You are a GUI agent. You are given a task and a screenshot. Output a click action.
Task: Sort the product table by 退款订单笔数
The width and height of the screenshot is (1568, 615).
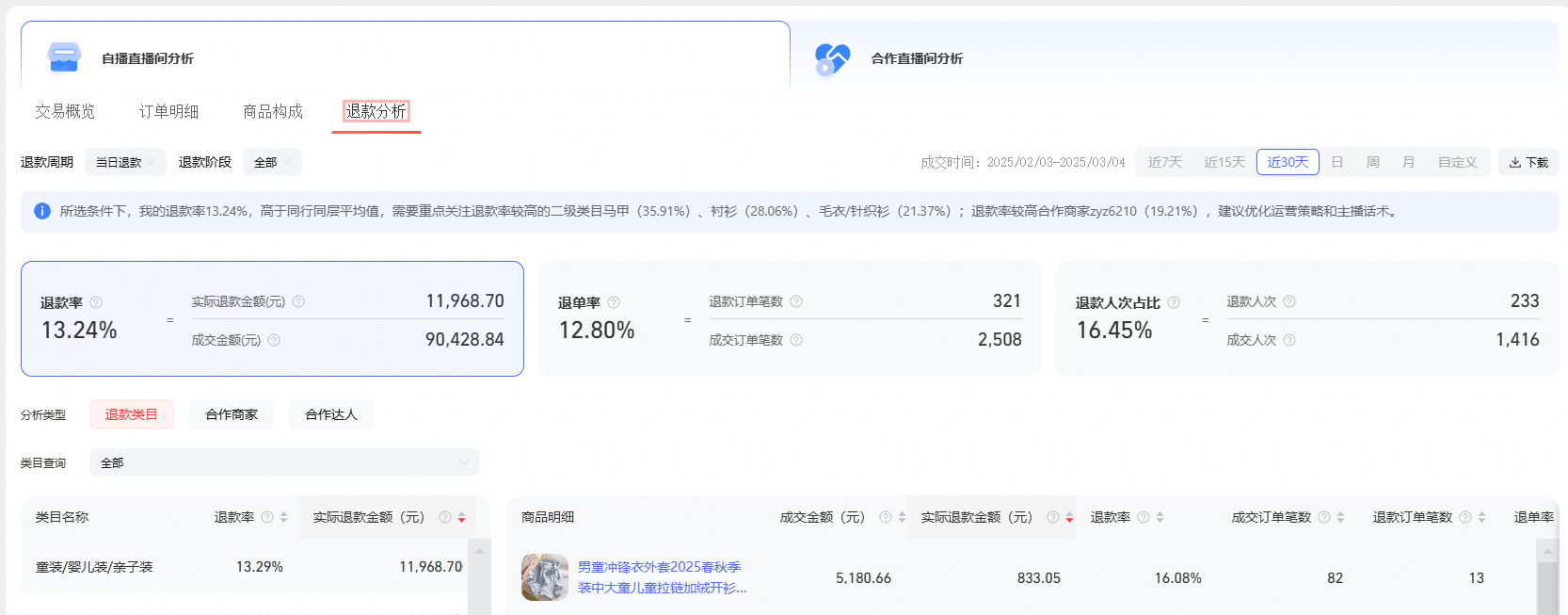click(1481, 517)
